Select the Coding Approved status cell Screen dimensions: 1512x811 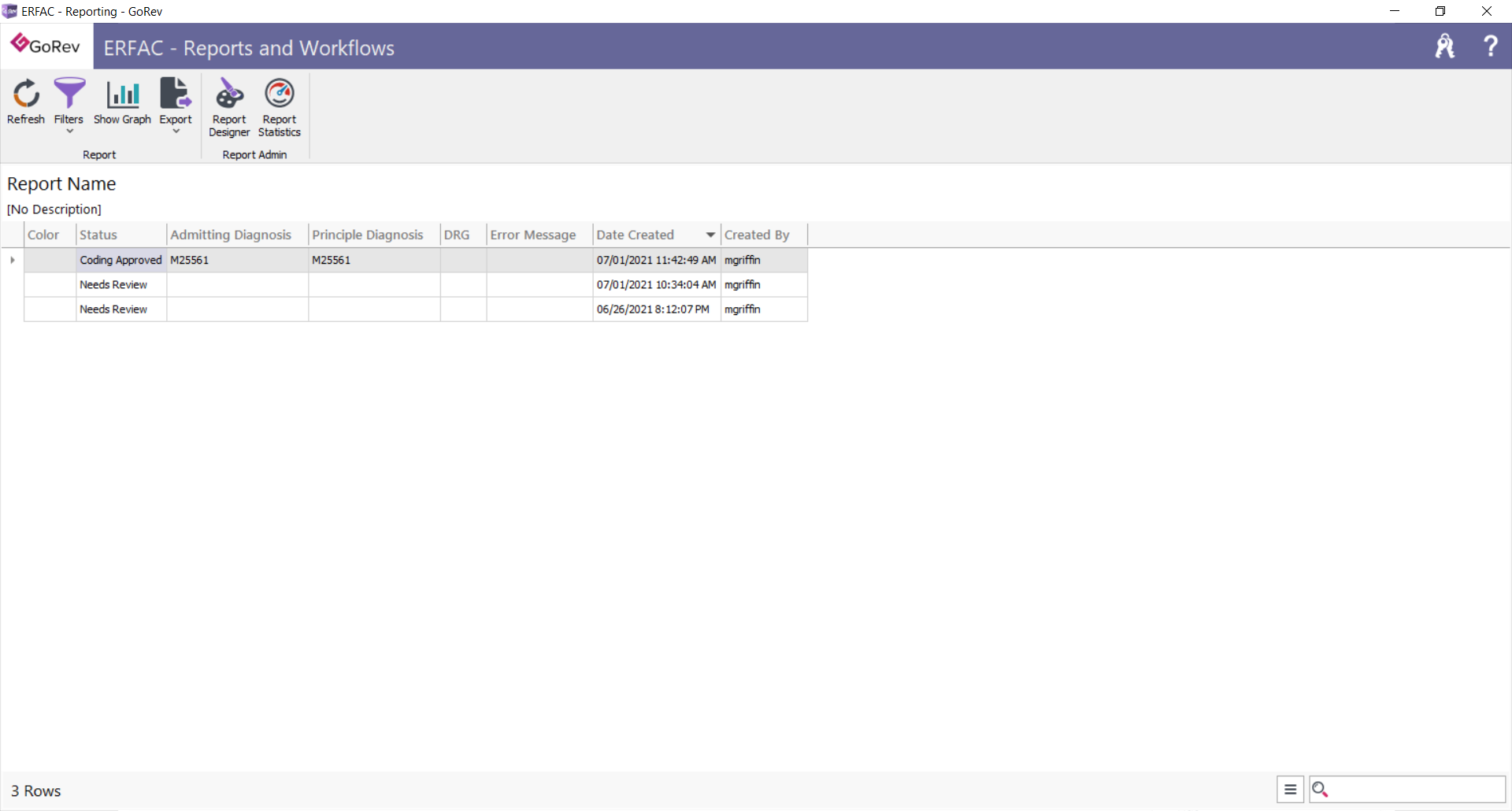121,260
